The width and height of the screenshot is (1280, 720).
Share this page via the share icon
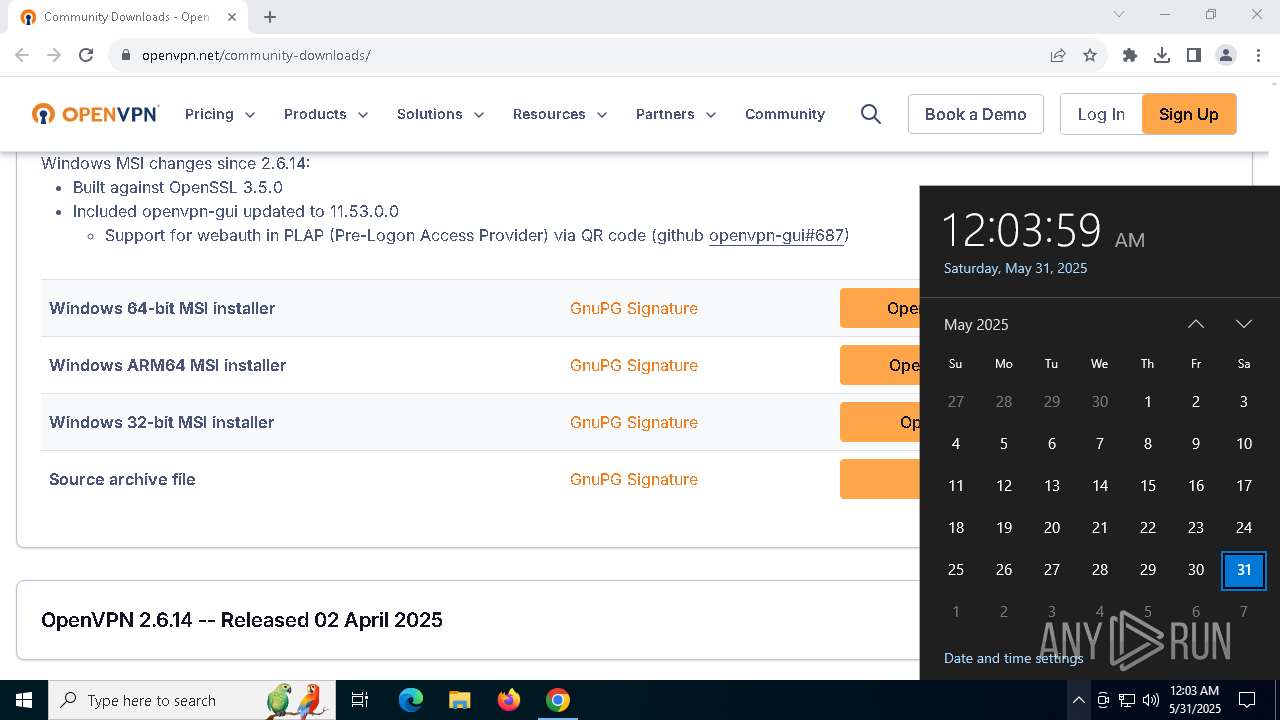click(x=1058, y=55)
